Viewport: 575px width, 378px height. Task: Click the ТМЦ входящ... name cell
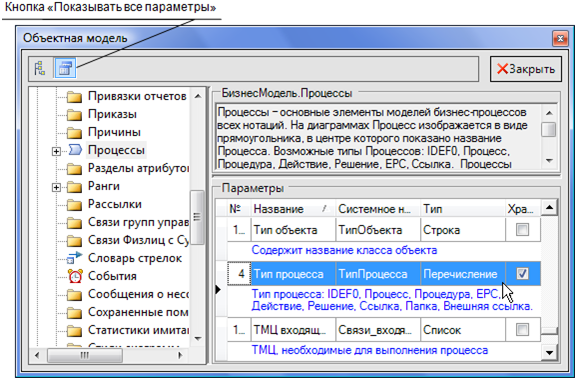(293, 330)
